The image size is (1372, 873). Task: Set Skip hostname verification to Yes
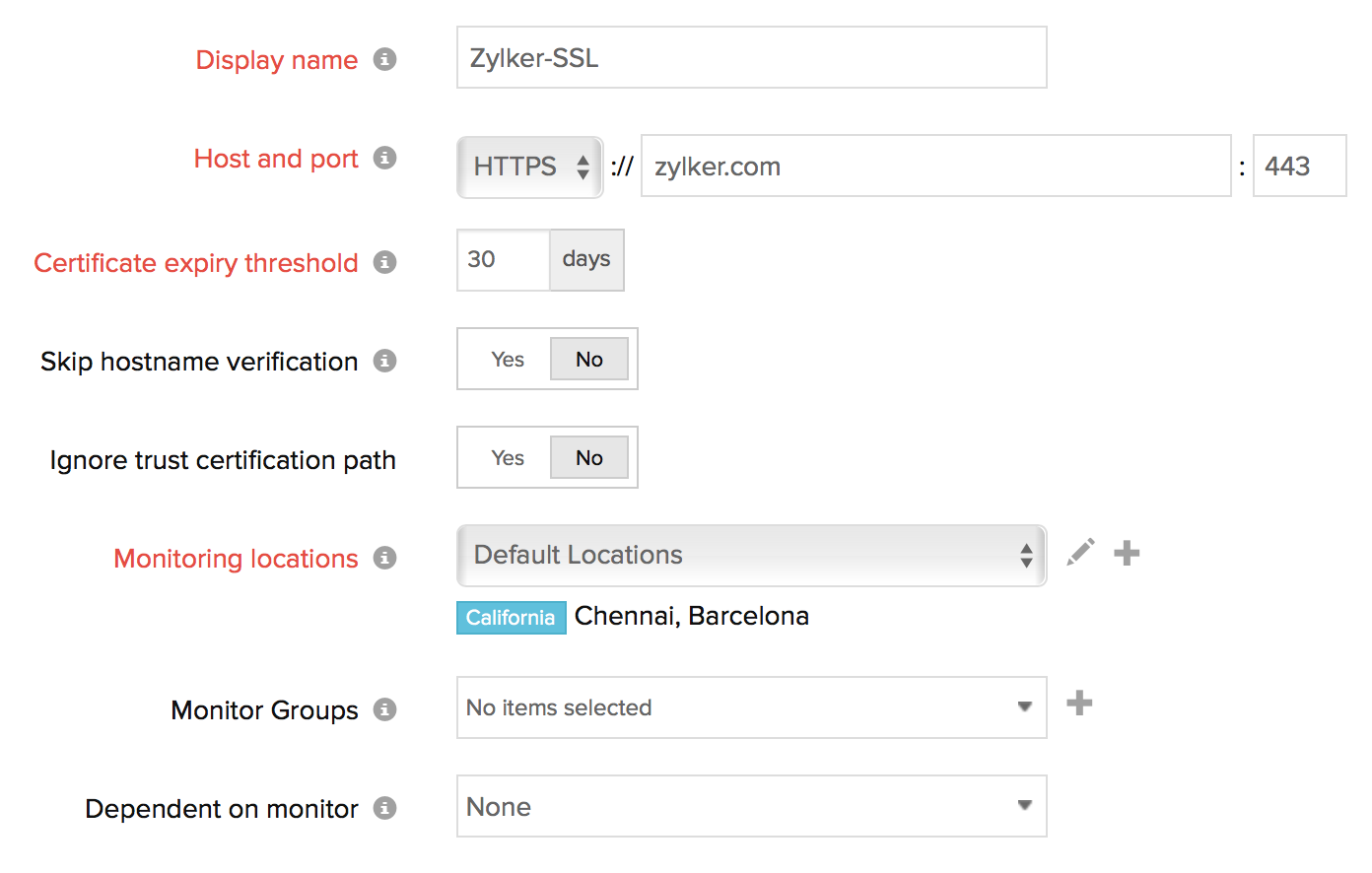click(x=508, y=360)
